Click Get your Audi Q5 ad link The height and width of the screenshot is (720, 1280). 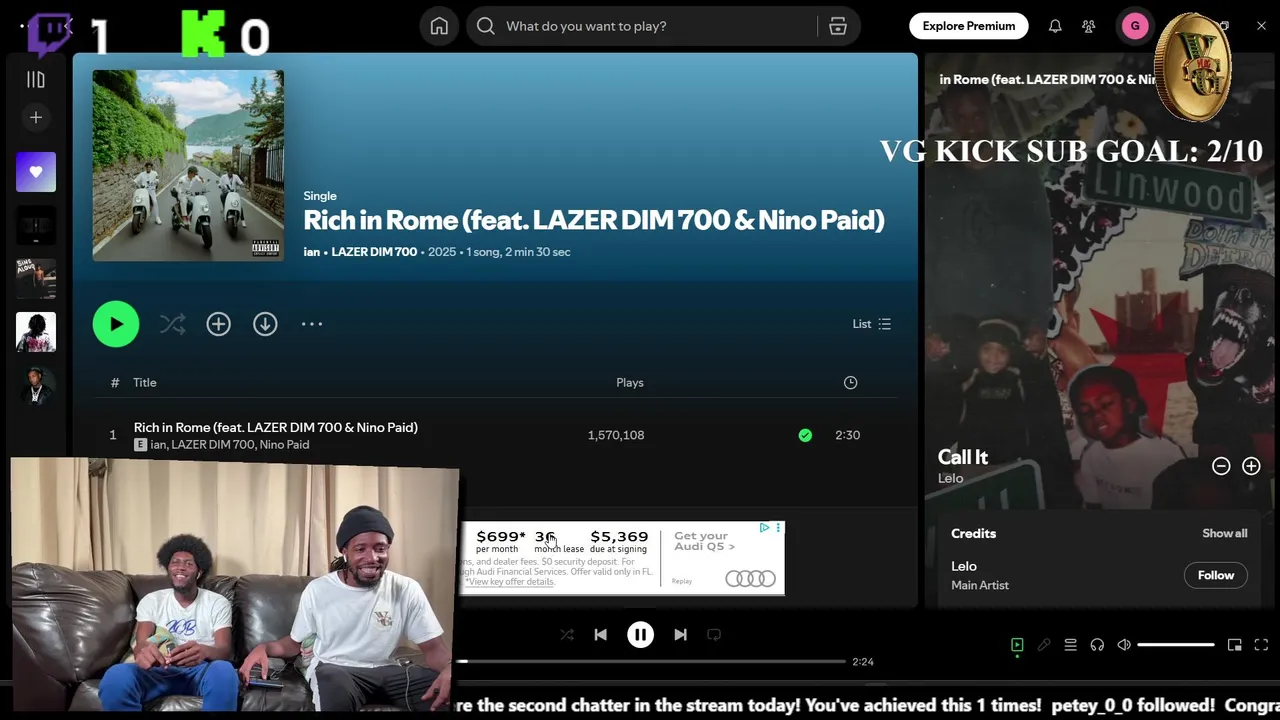(704, 541)
